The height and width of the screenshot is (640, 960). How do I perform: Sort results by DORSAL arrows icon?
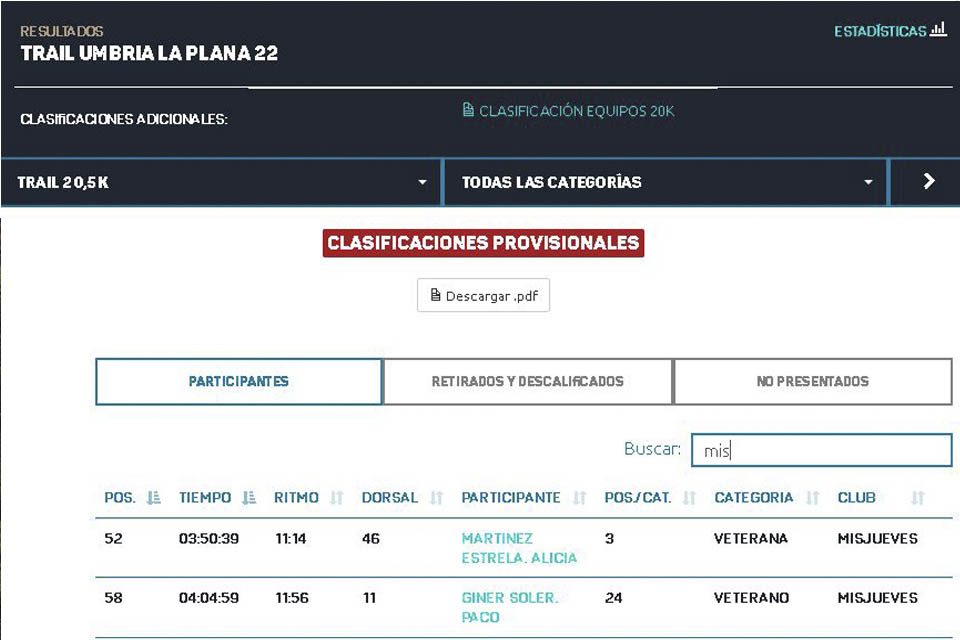coord(436,498)
